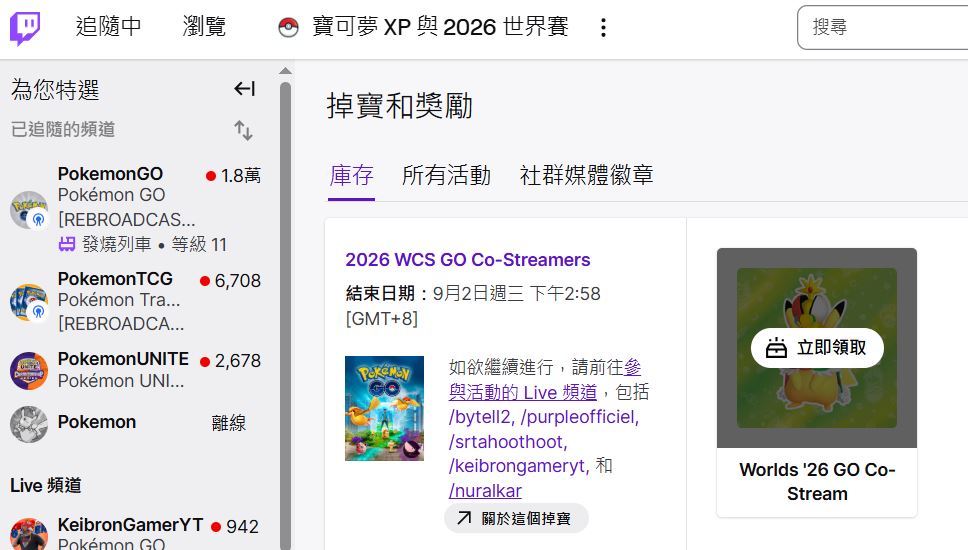
Task: Visit the /purpleofficiel channel link
Action: click(x=580, y=417)
